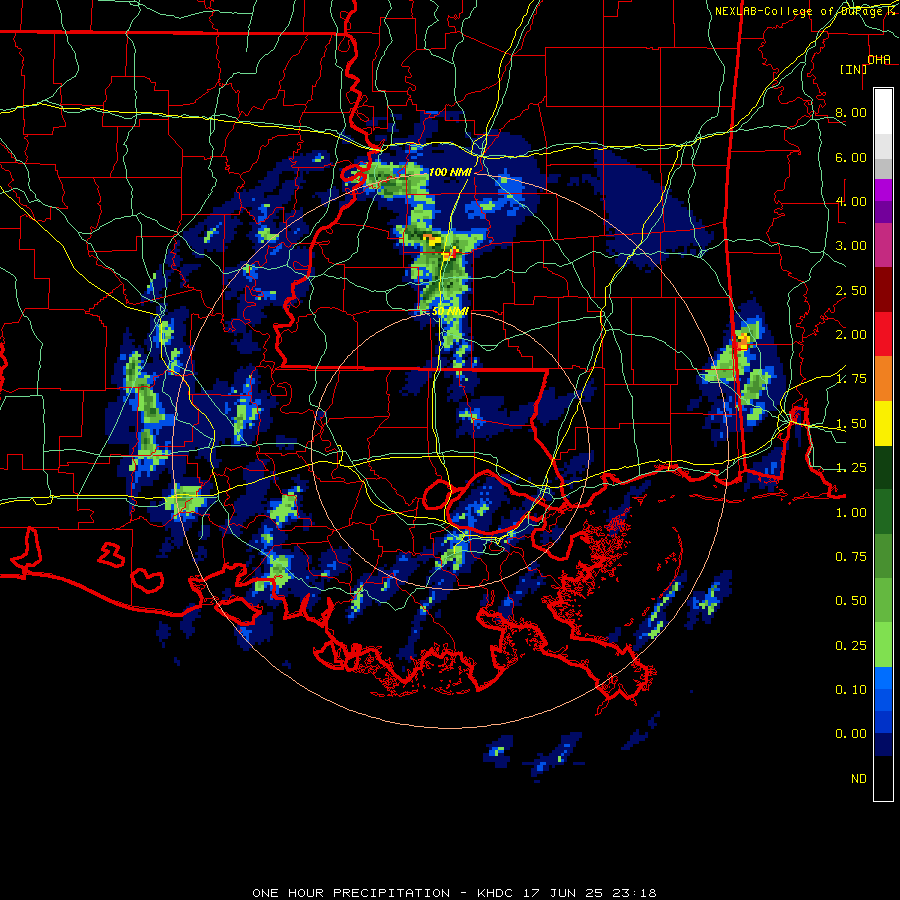This screenshot has width=900, height=900.
Task: Click the 0.00 legend value
Action: coord(851,734)
